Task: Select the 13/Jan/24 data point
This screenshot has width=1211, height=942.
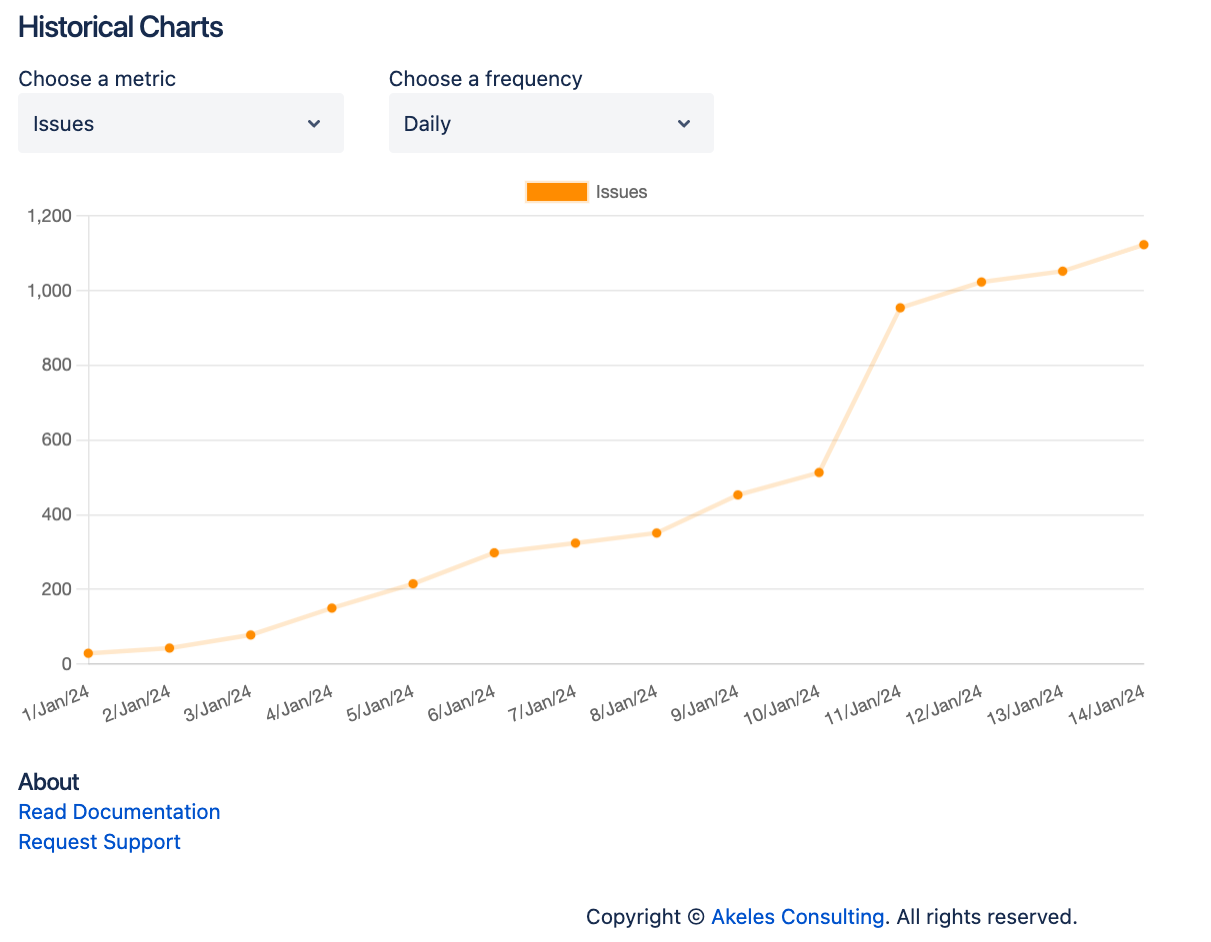Action: [x=1063, y=271]
